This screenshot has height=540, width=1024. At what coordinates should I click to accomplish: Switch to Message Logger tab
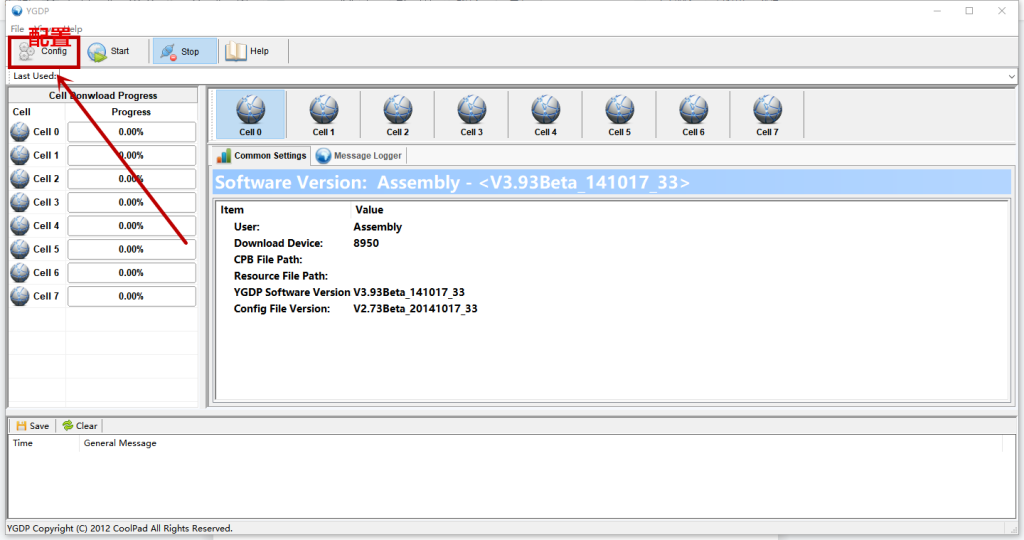(x=359, y=156)
